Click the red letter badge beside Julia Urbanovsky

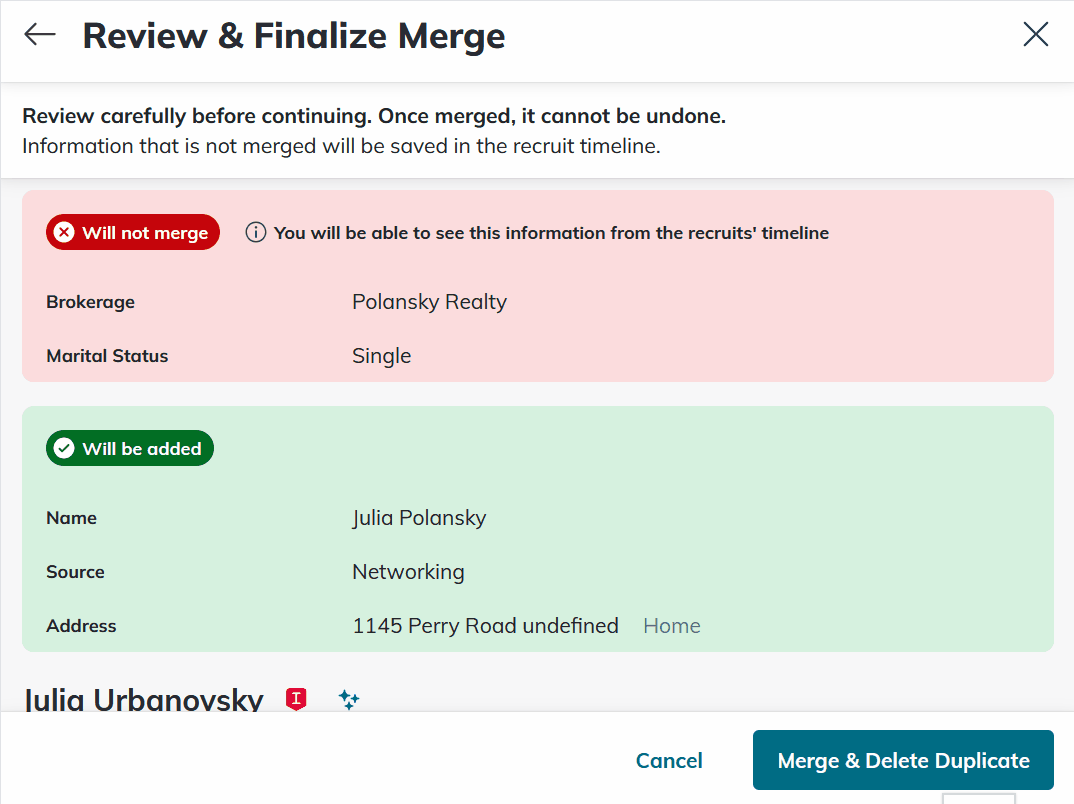pyautogui.click(x=295, y=700)
